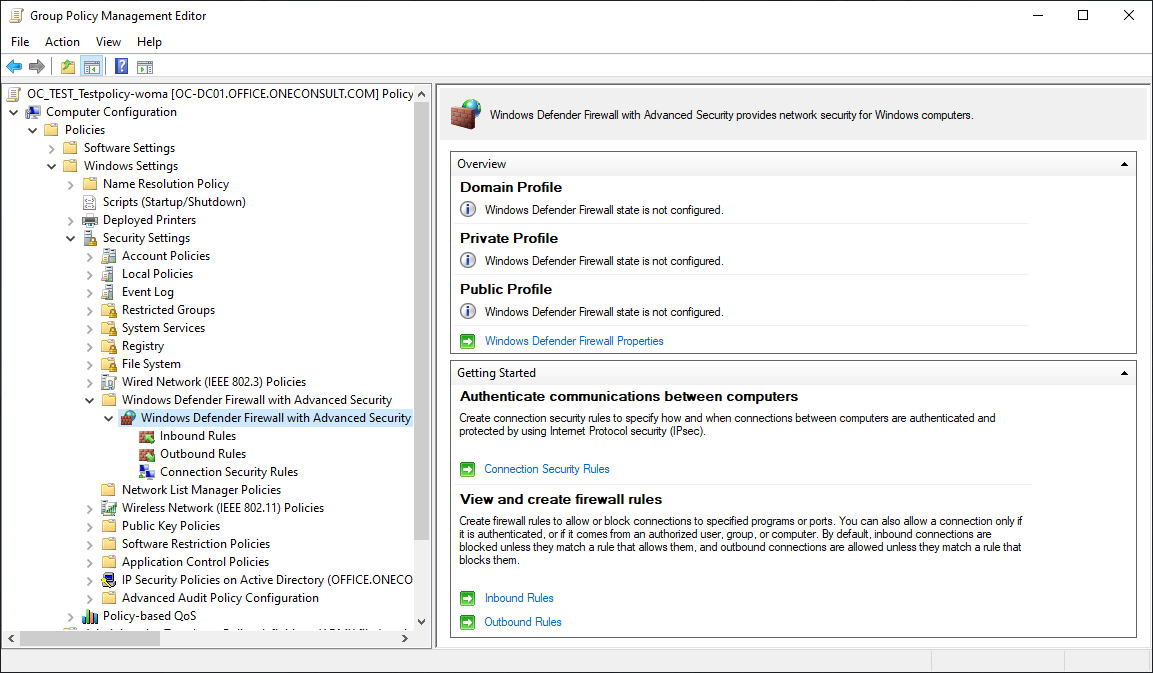Image resolution: width=1153 pixels, height=673 pixels.
Task: Collapse the Getting Started section arrow
Action: pos(1125,373)
